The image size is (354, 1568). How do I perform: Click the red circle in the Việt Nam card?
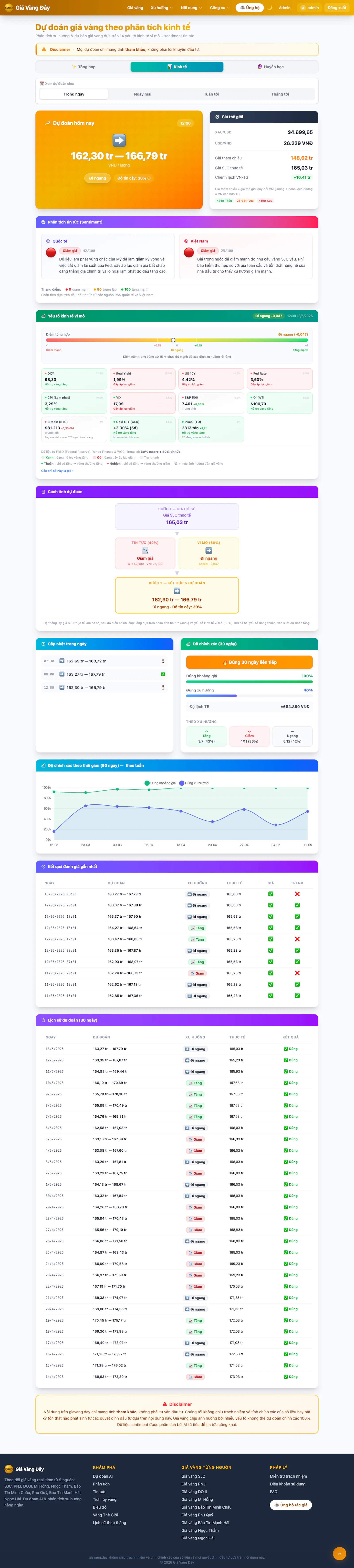pos(189,253)
